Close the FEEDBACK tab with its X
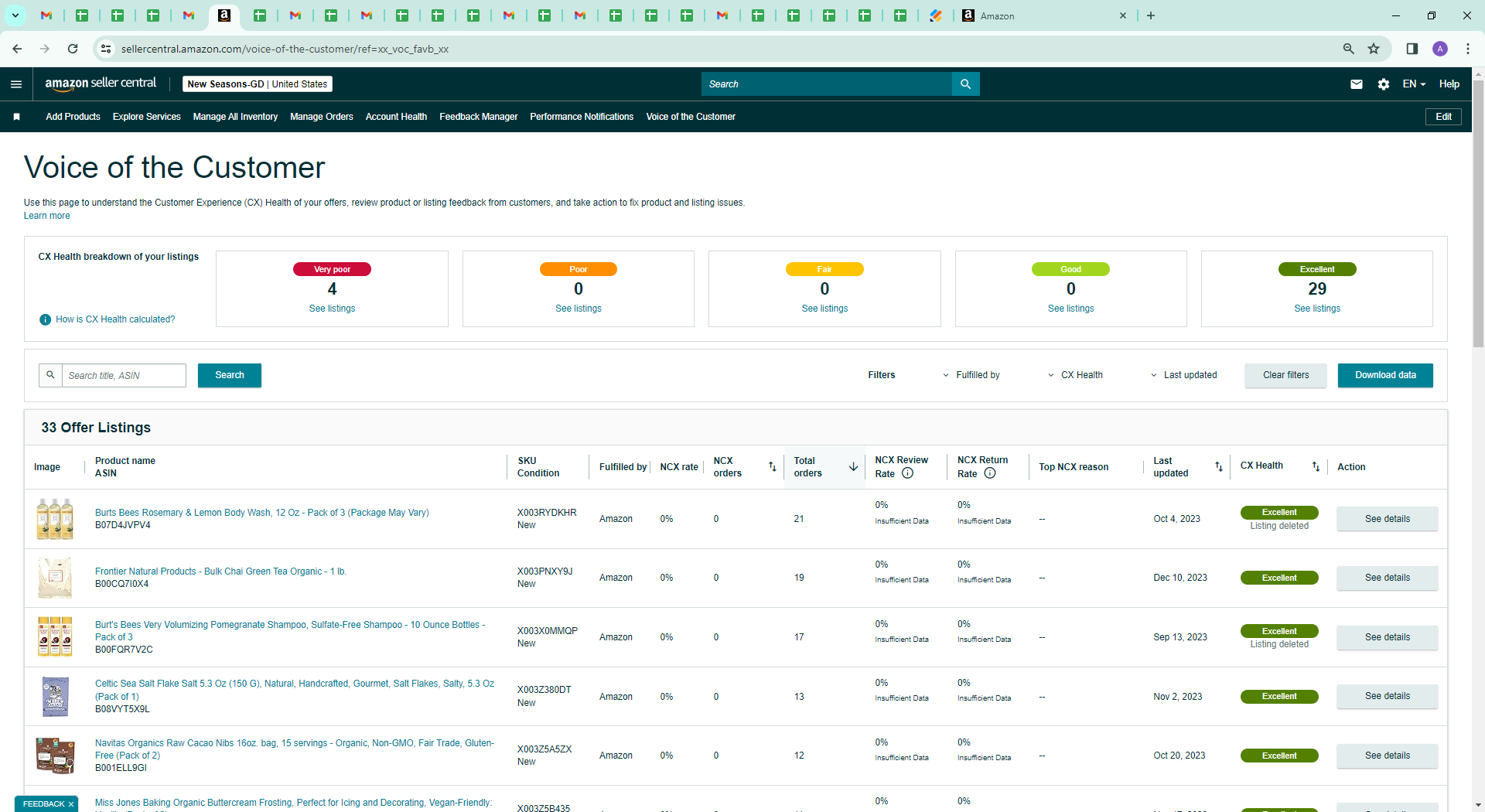1485x812 pixels. tap(71, 804)
